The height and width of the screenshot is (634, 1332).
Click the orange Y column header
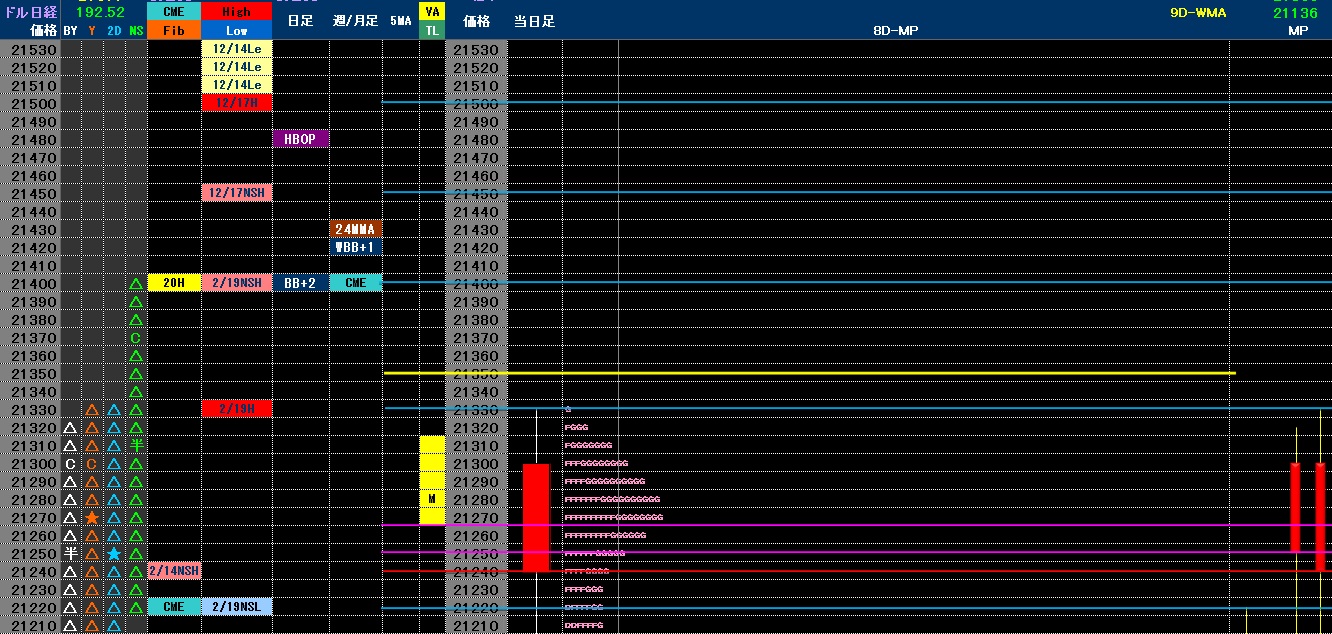[92, 30]
